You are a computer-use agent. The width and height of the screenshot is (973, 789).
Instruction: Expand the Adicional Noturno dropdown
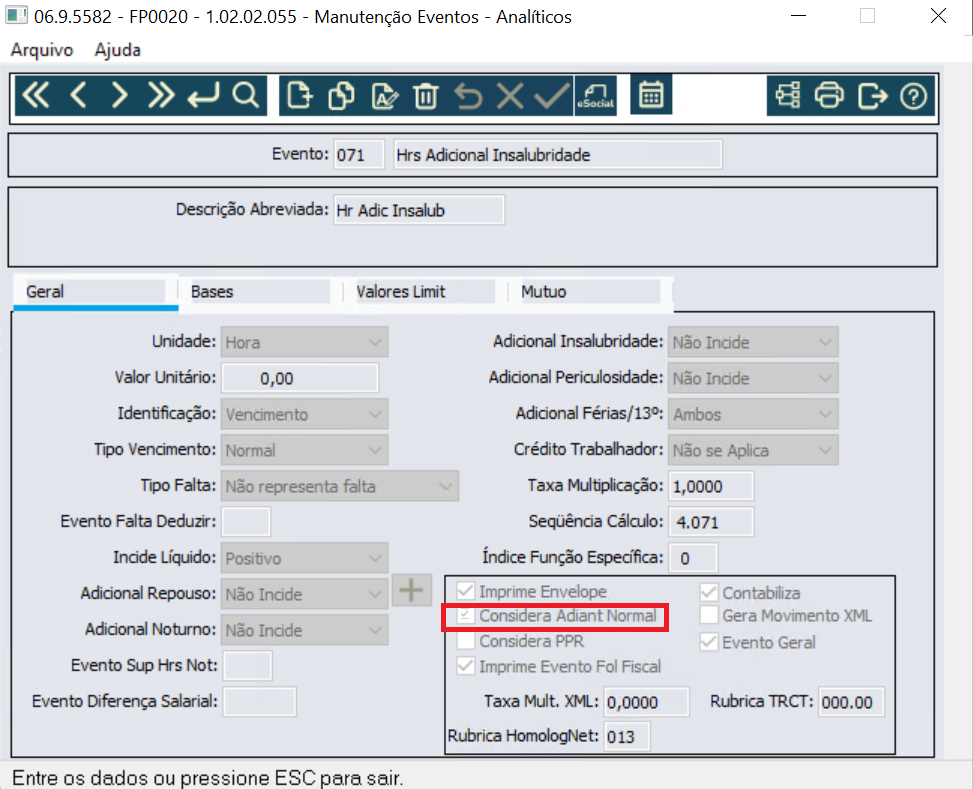(305, 630)
